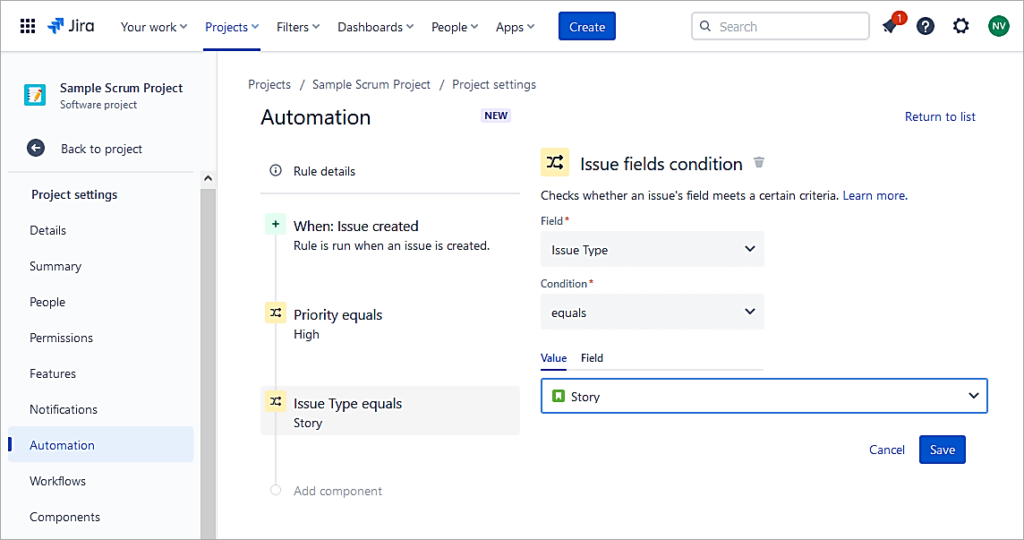
Task: Click the NV user avatar
Action: (x=998, y=26)
